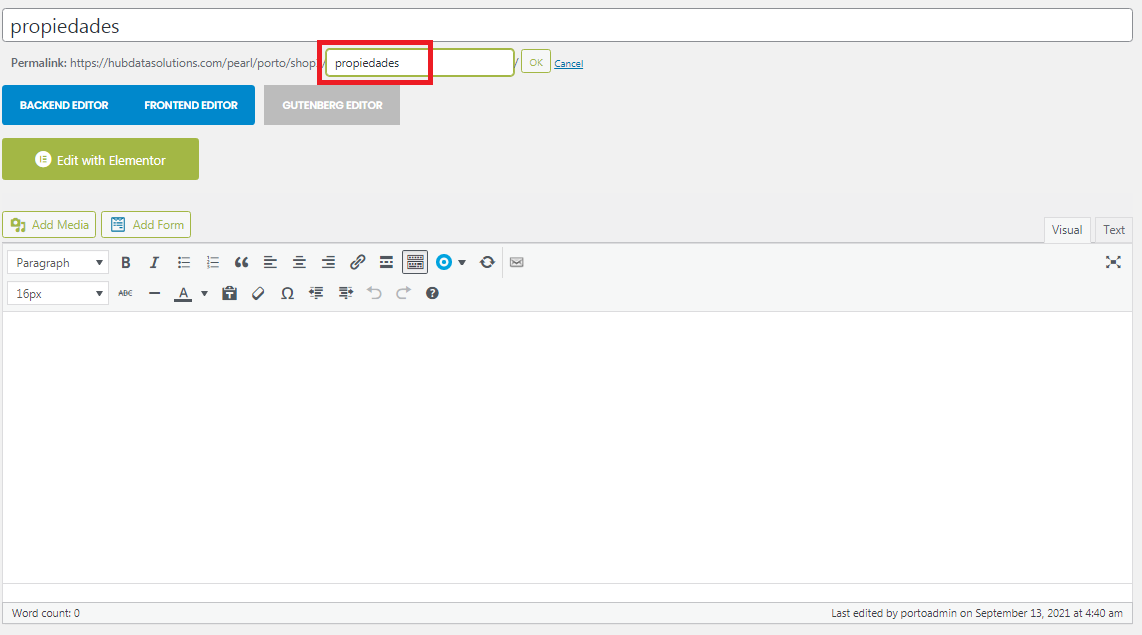Image resolution: width=1142 pixels, height=635 pixels.
Task: Click inside the empty editor content area
Action: click(567, 447)
